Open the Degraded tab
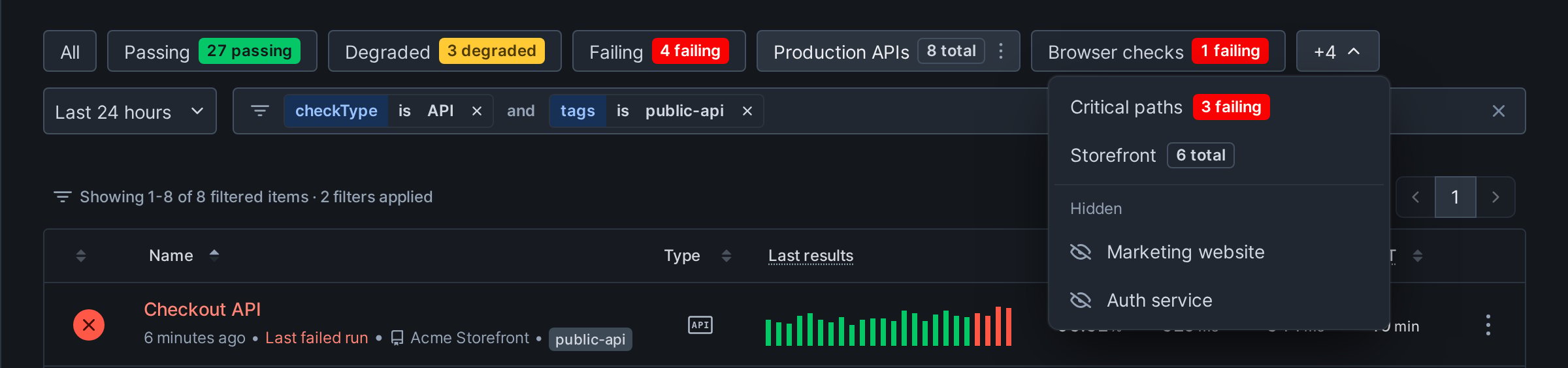Viewport: 1568px width, 368px height. coord(444,52)
